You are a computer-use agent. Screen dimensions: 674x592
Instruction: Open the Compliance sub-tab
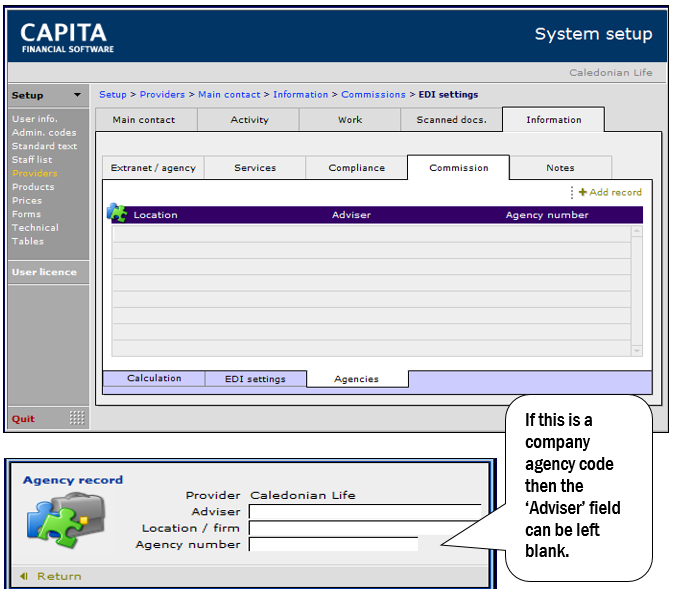tap(356, 168)
